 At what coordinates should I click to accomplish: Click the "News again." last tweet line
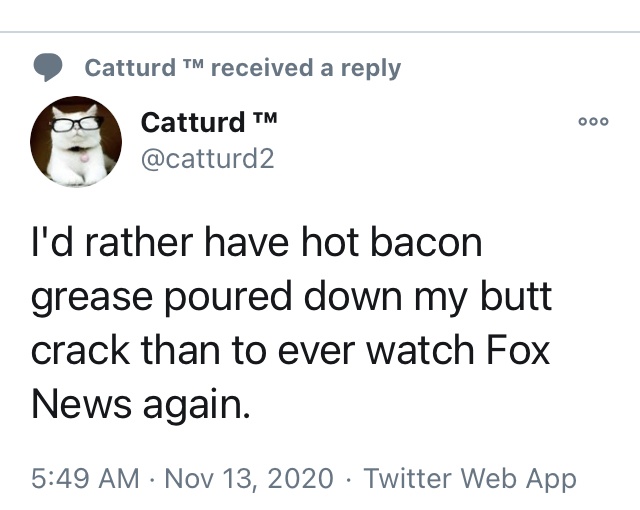pyautogui.click(x=138, y=404)
